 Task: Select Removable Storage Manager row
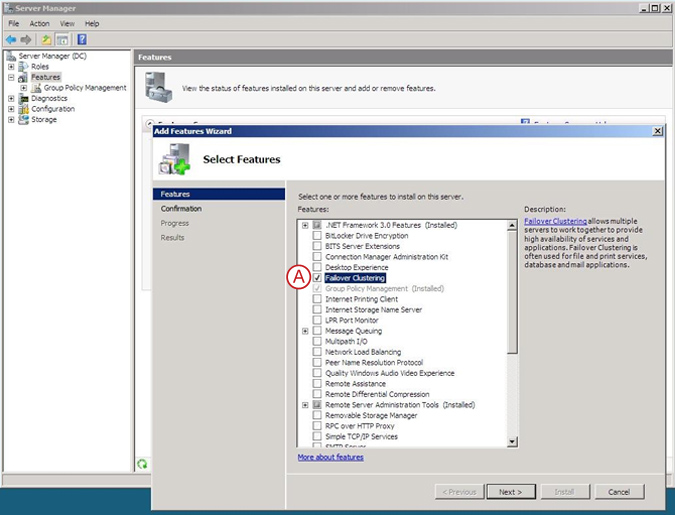pos(371,416)
